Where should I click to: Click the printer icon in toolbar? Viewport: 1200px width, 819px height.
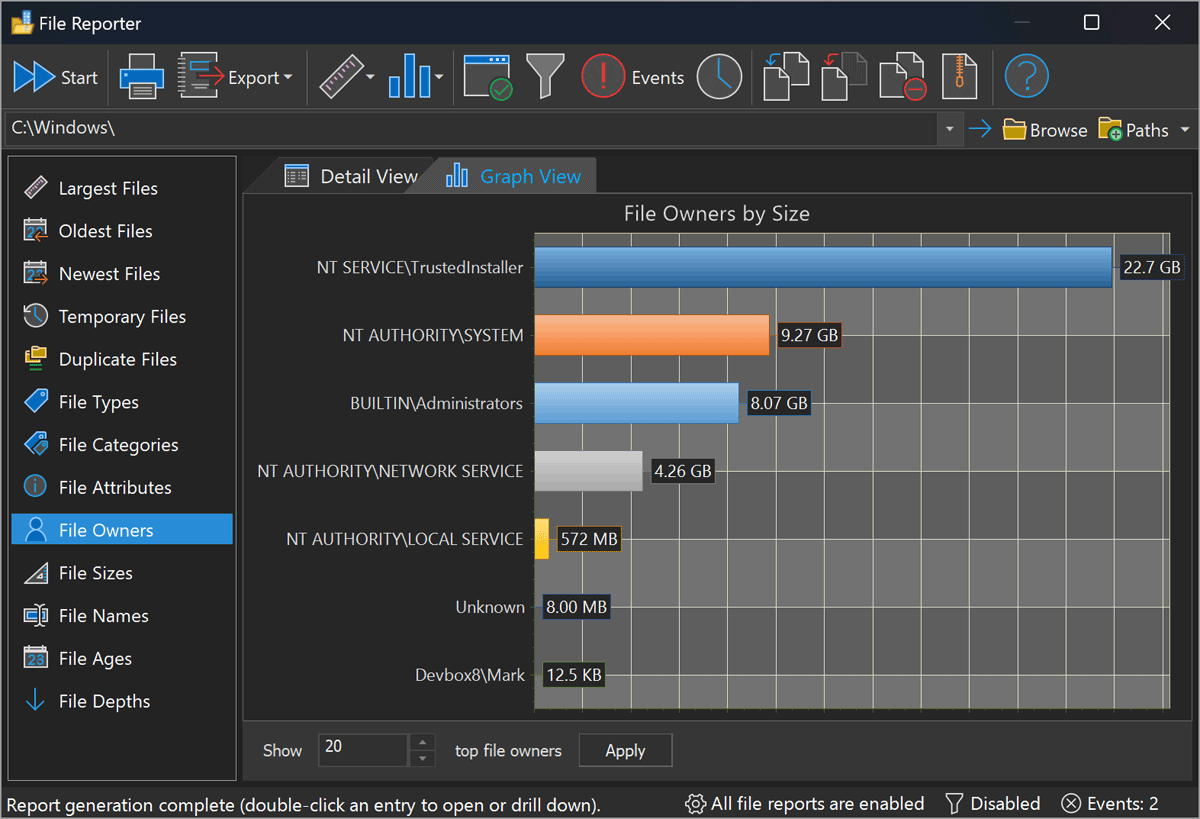coord(141,77)
